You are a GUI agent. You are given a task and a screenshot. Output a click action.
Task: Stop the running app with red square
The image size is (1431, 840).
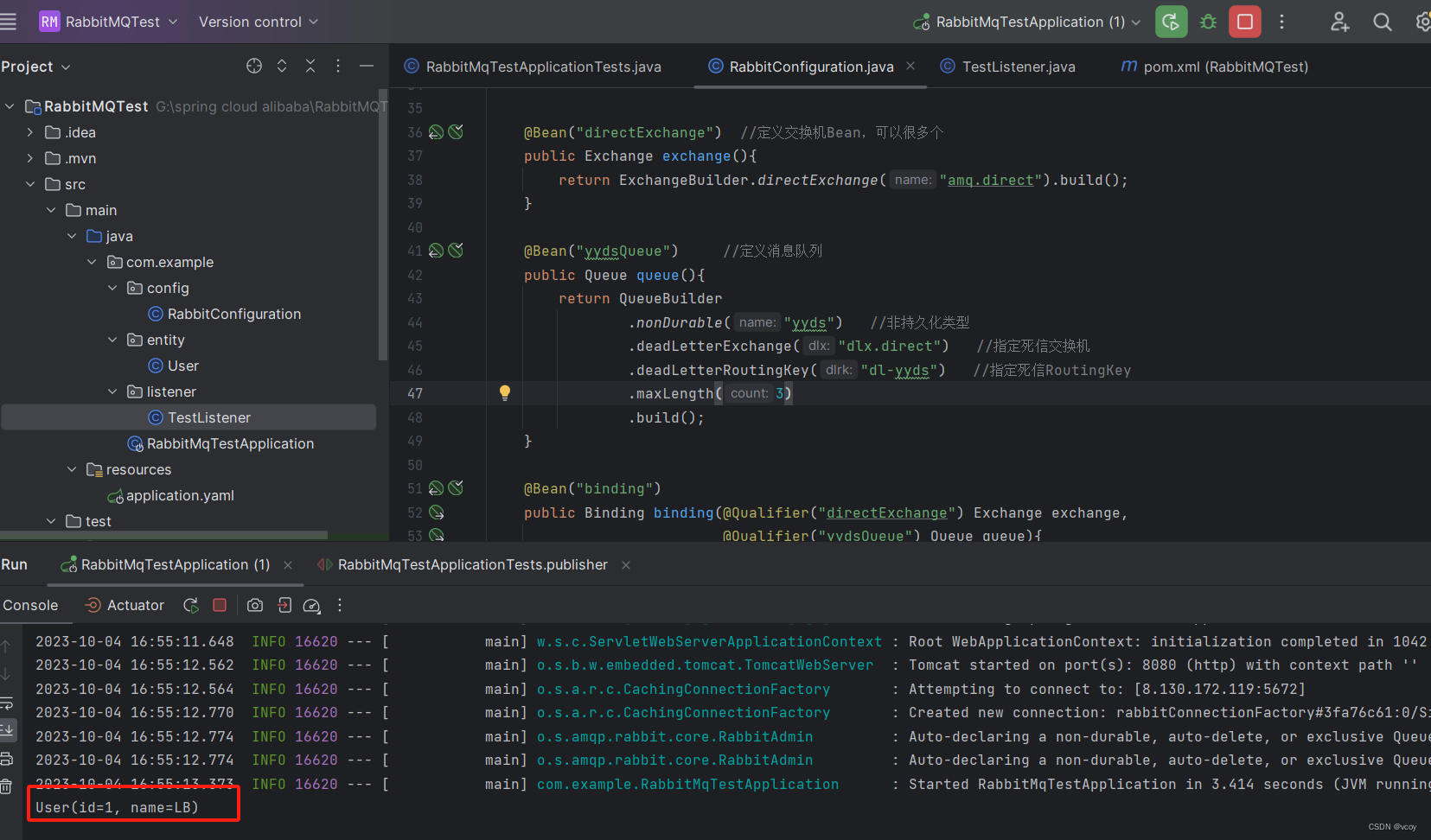point(1245,22)
